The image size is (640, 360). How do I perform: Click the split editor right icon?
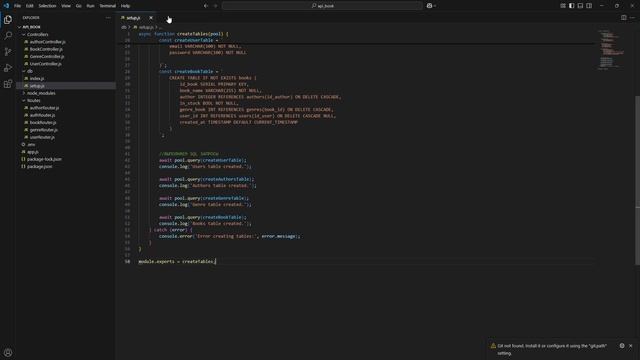(623, 18)
